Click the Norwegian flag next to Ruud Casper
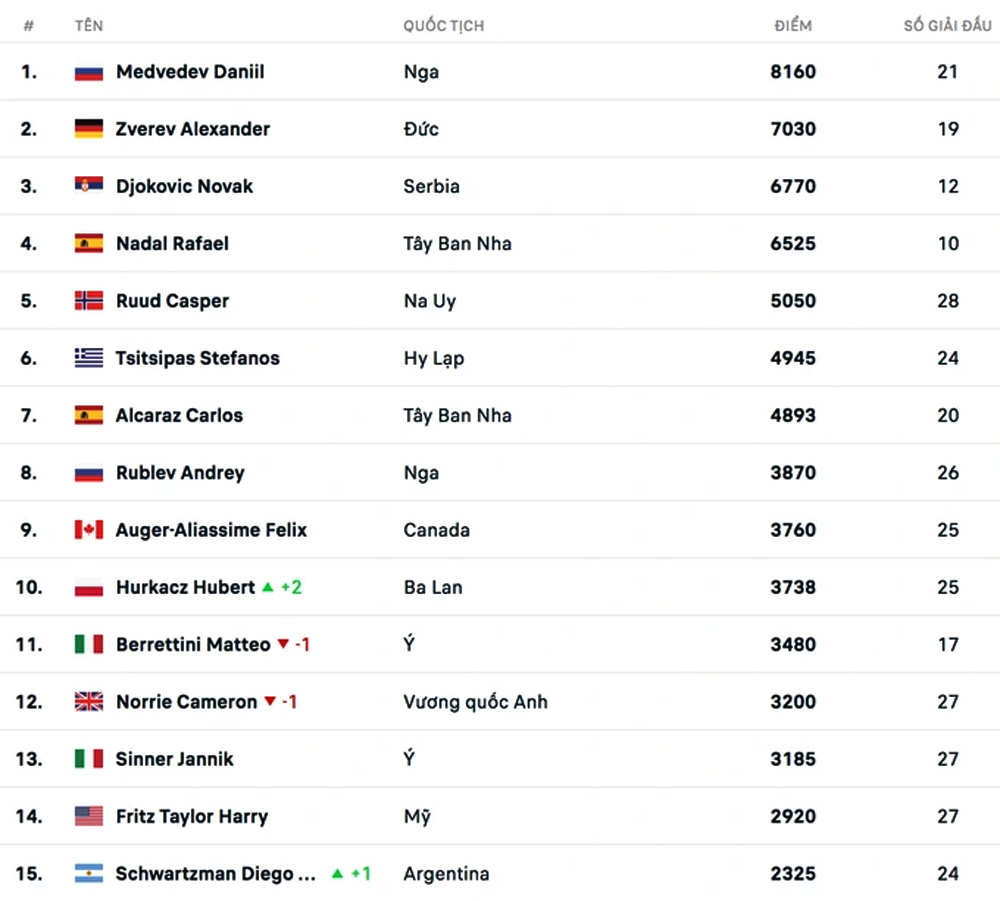 pos(89,300)
